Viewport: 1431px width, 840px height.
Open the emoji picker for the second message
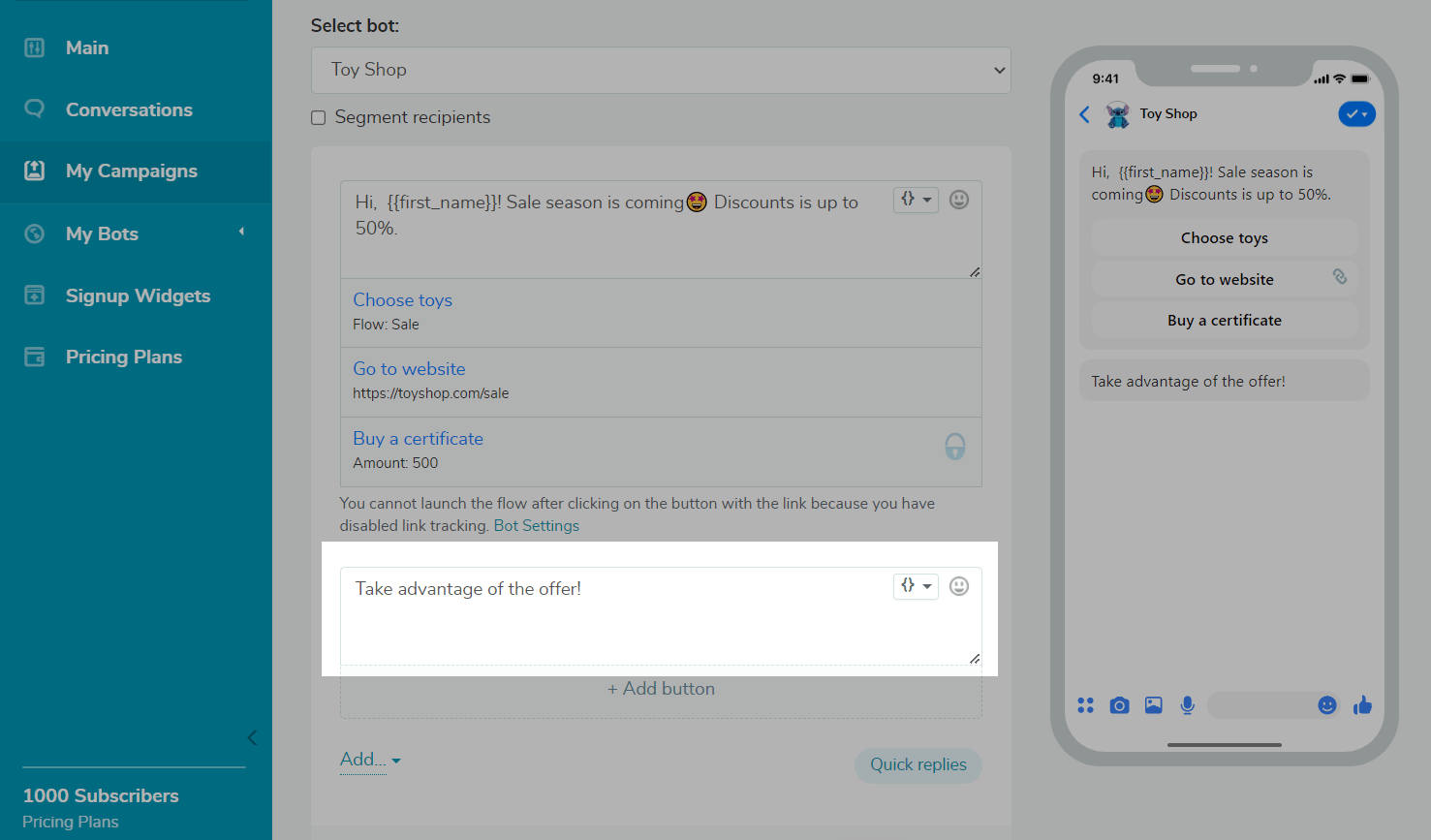click(959, 586)
